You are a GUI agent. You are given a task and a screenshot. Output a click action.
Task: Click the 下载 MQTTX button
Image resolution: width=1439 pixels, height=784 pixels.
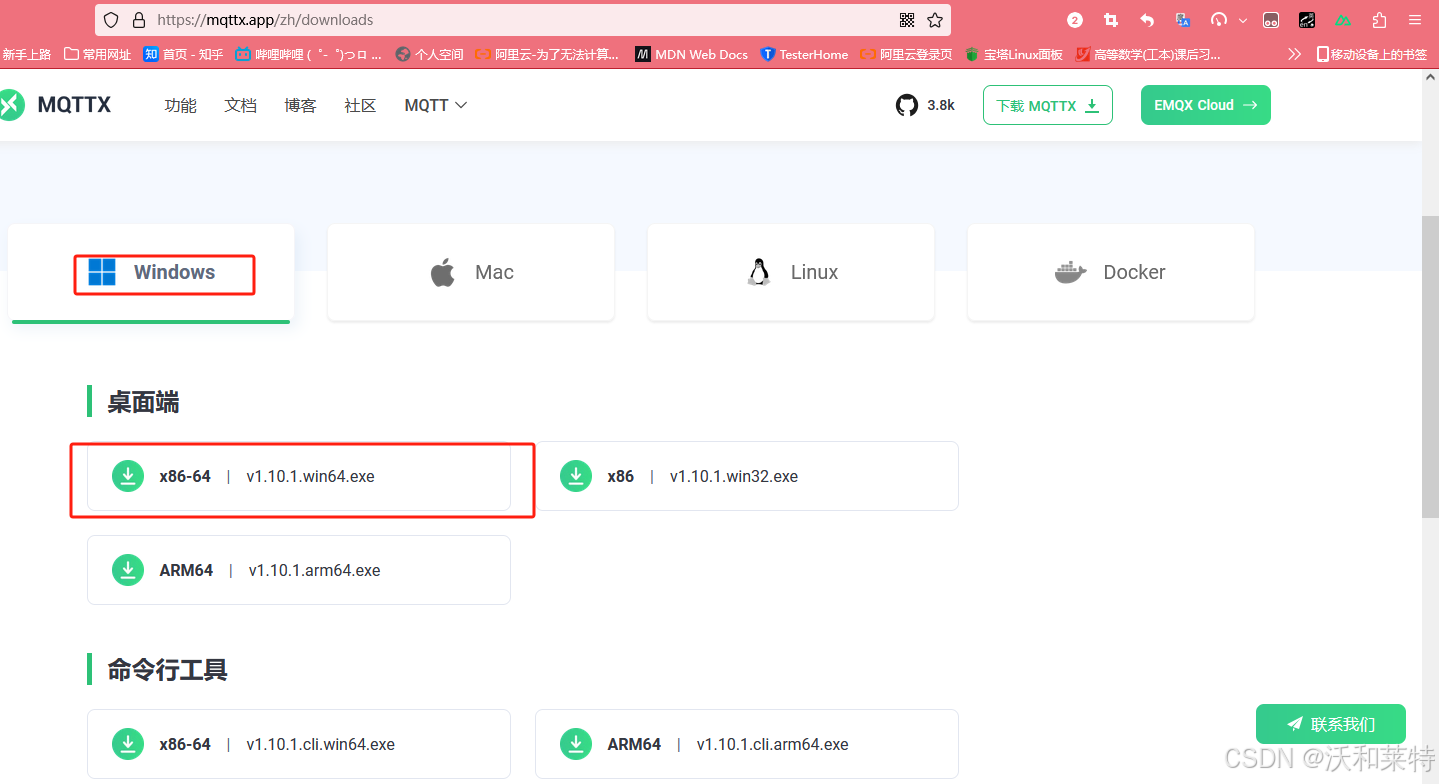click(x=1048, y=105)
